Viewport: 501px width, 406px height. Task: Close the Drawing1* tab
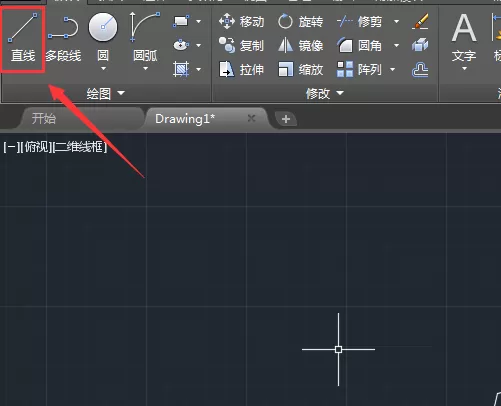pyautogui.click(x=251, y=118)
